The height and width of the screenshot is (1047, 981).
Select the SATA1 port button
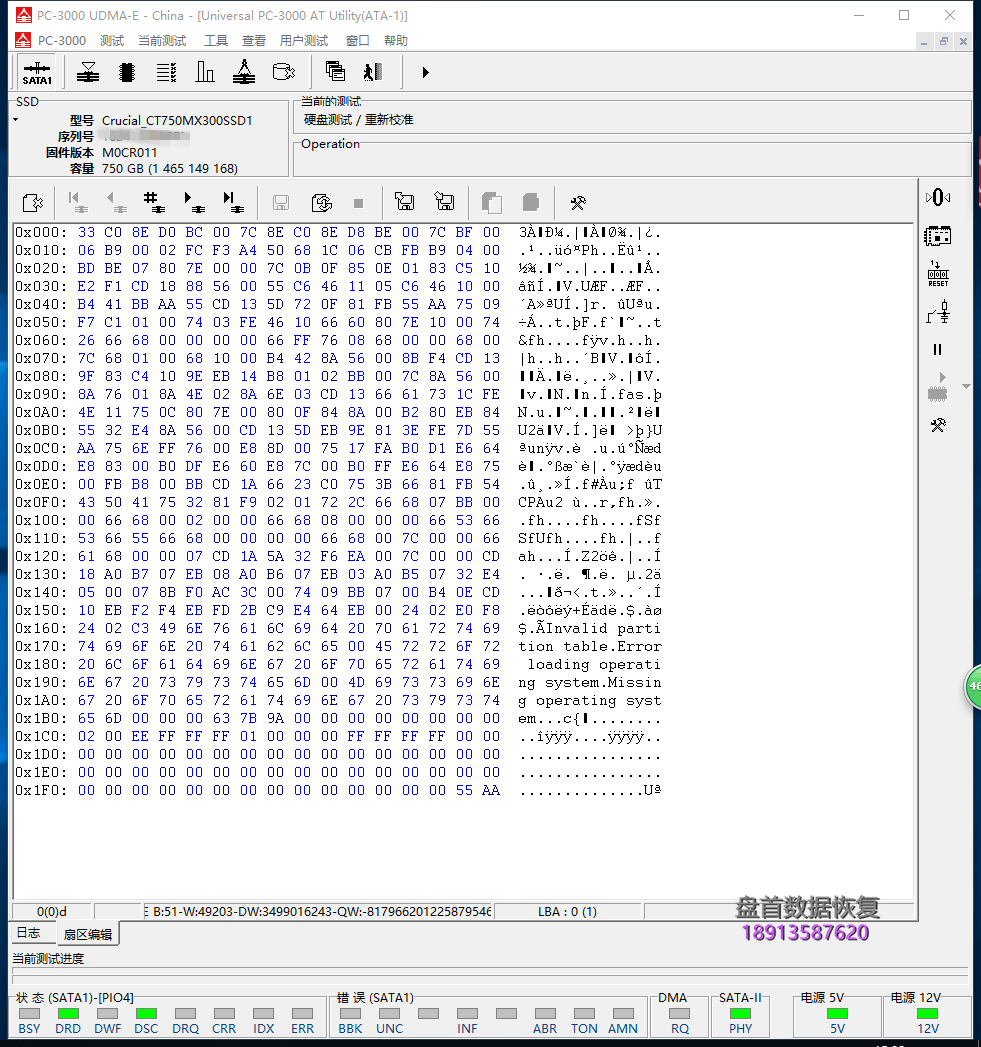tap(37, 72)
